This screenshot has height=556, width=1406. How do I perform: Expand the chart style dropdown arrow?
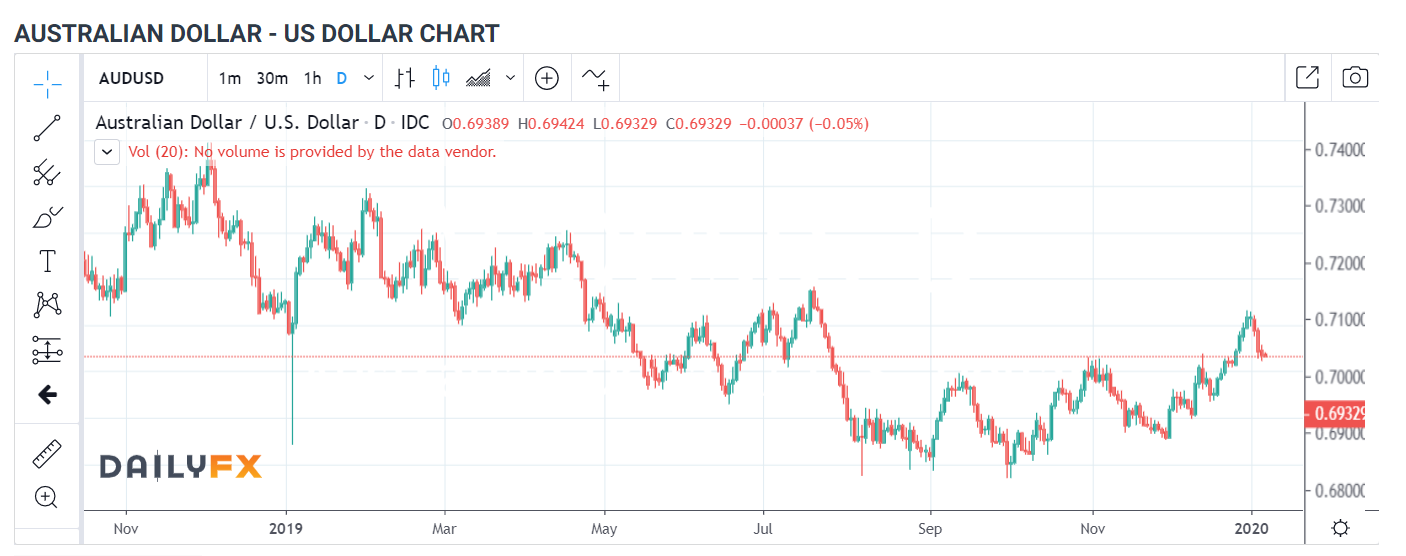[511, 77]
